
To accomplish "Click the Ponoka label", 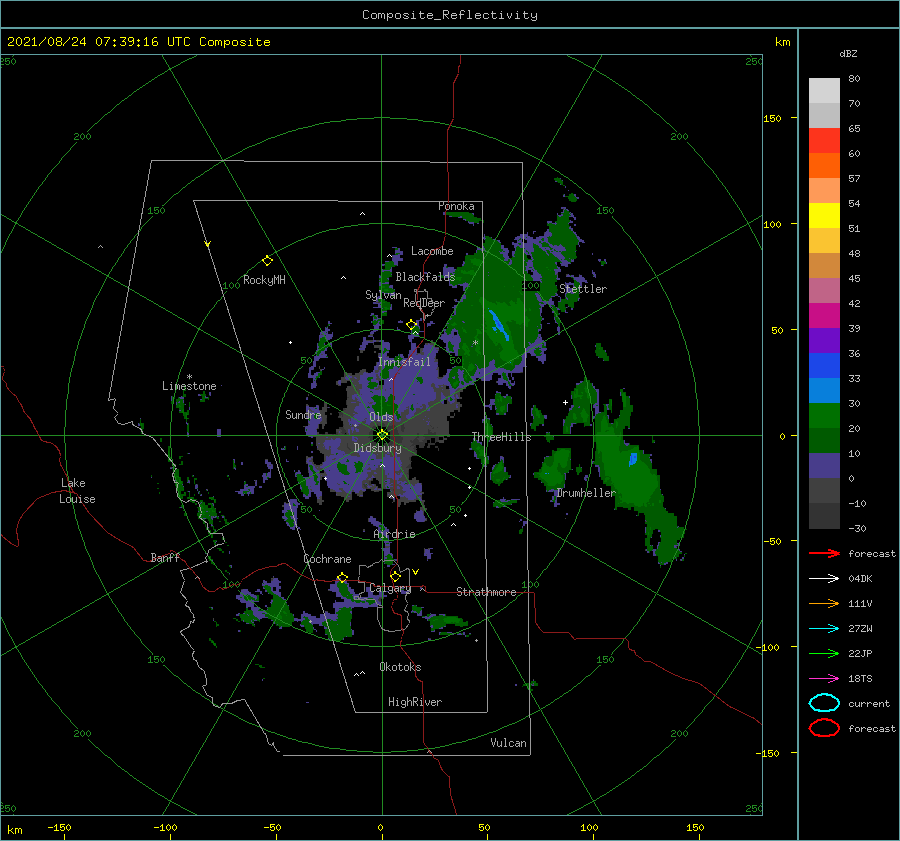I will click(x=456, y=206).
